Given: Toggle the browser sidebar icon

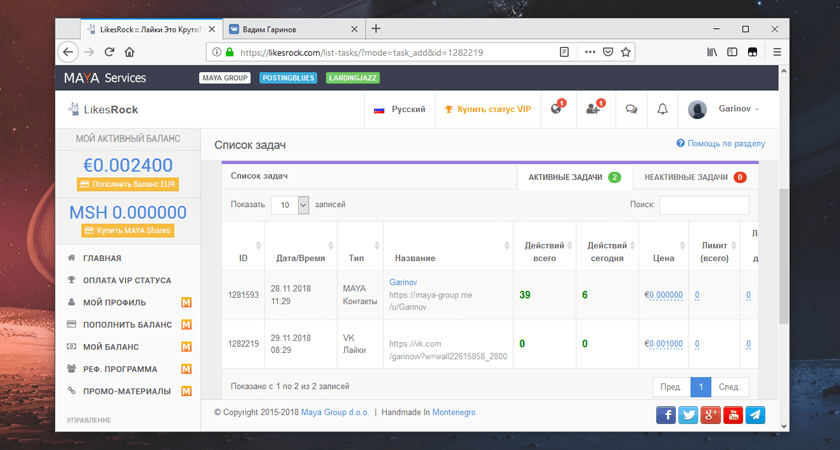Looking at the screenshot, I should (732, 52).
